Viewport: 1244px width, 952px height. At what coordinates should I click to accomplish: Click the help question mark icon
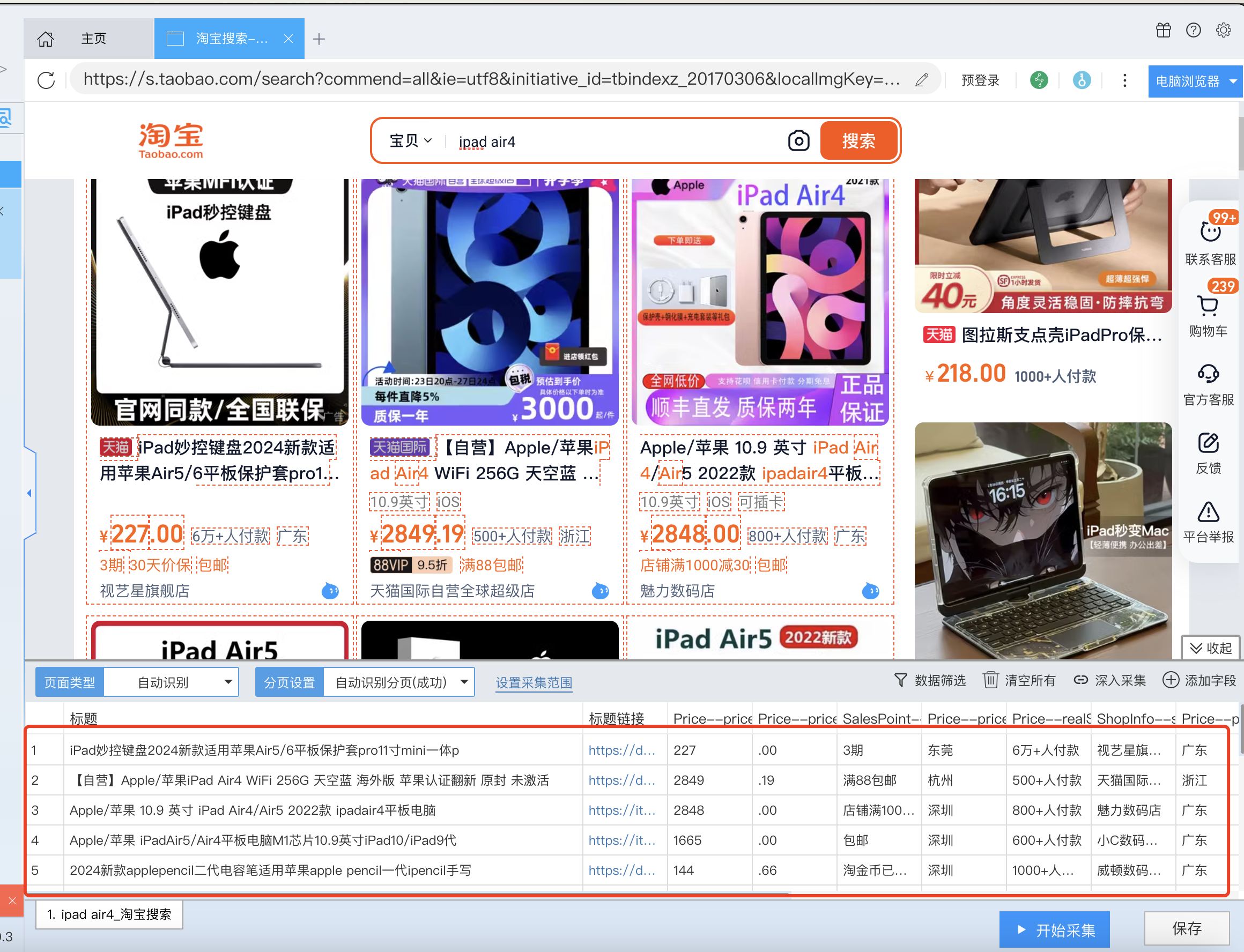coord(1193,30)
